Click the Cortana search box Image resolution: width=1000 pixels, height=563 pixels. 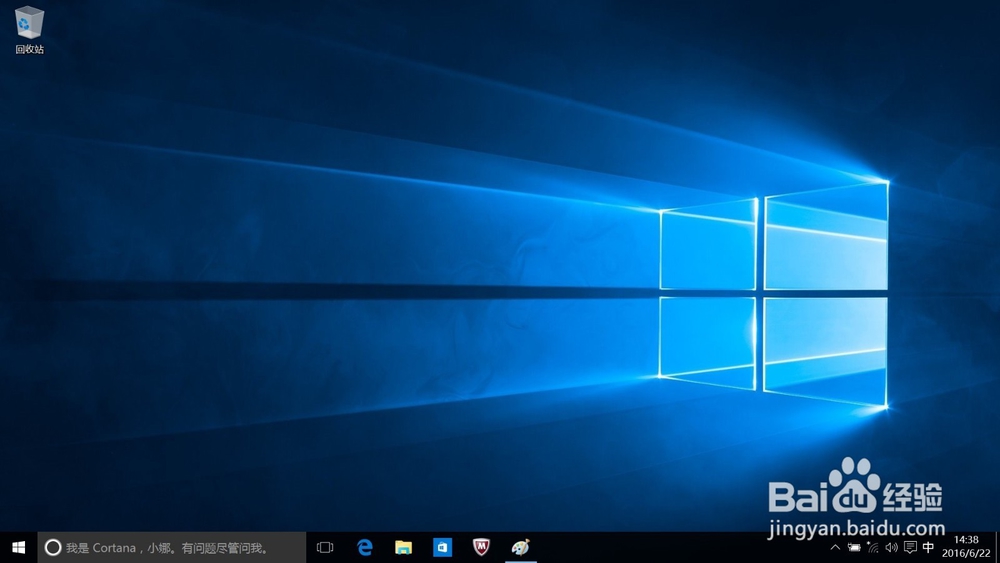coord(172,547)
